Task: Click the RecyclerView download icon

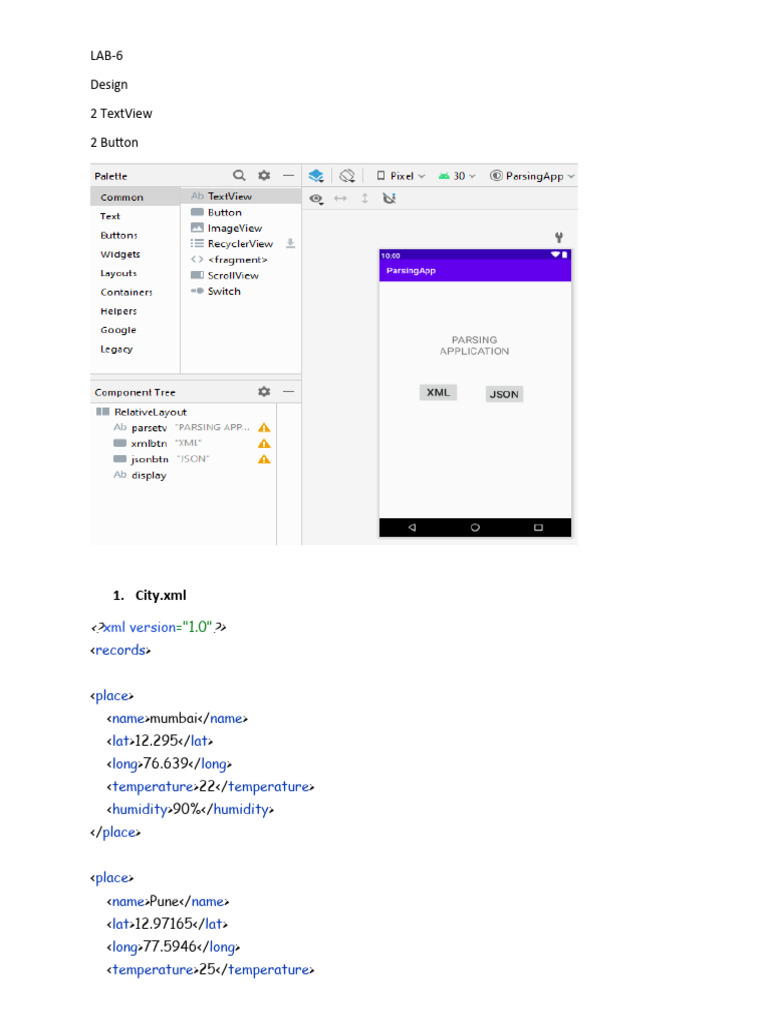Action: (x=291, y=244)
